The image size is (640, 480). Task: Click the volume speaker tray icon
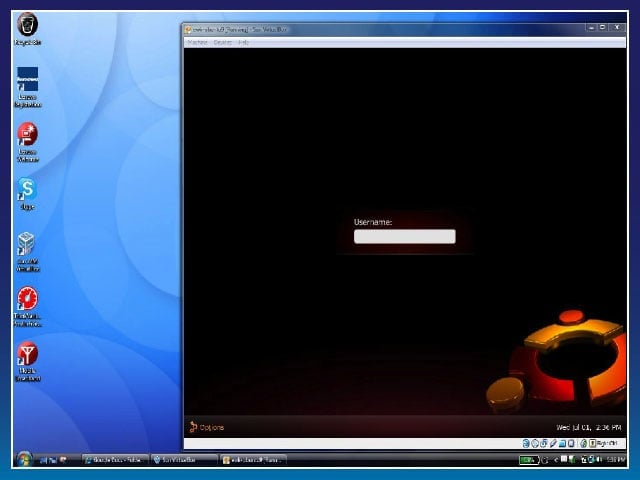click(599, 460)
